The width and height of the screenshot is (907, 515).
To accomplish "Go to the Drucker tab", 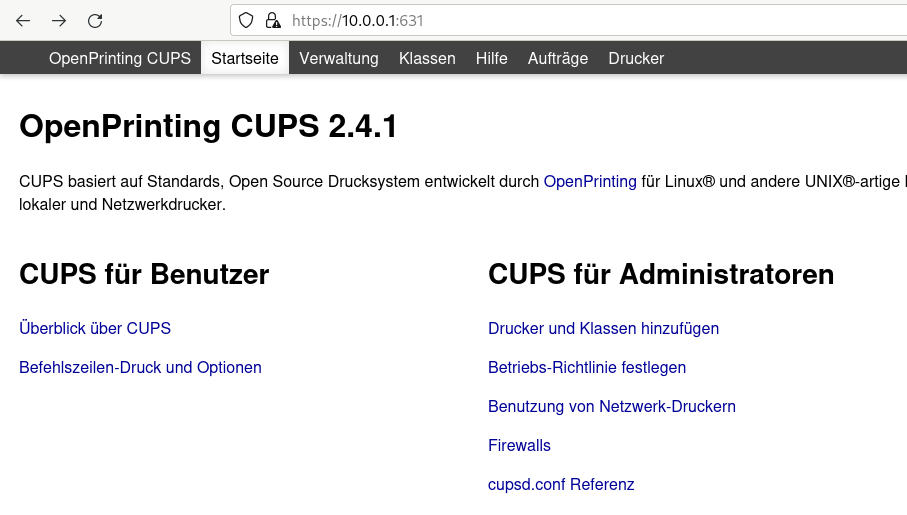I will (636, 58).
